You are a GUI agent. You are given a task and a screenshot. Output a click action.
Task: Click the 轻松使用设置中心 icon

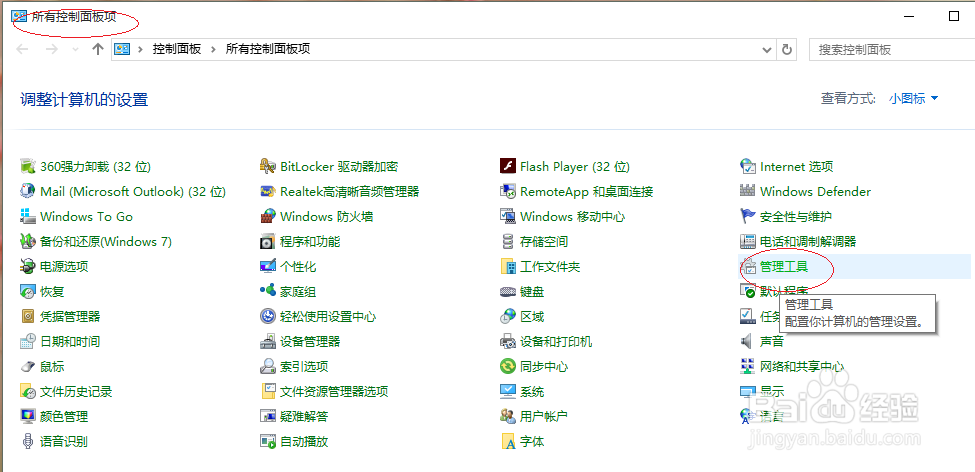tap(268, 317)
